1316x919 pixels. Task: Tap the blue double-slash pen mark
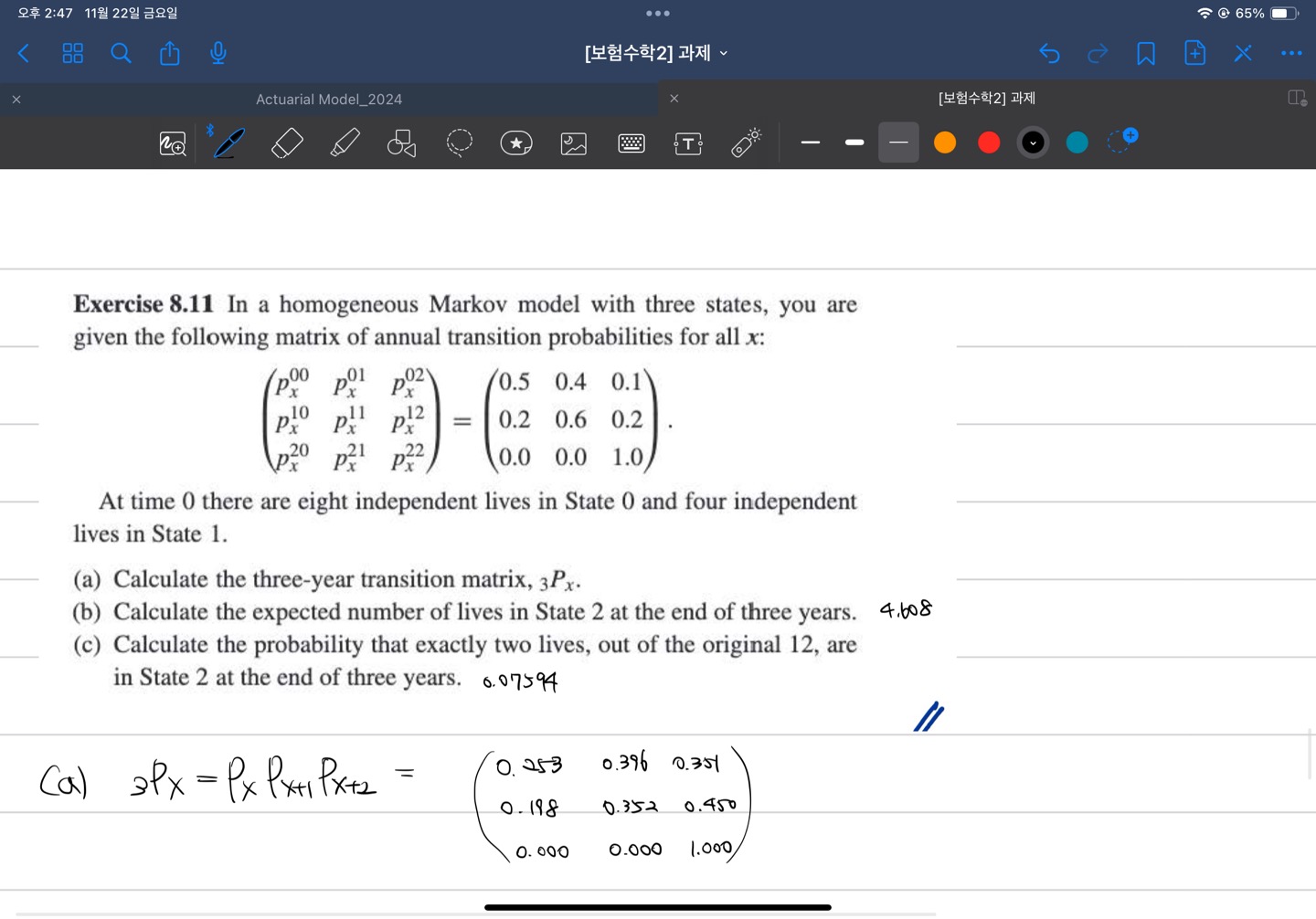(929, 717)
